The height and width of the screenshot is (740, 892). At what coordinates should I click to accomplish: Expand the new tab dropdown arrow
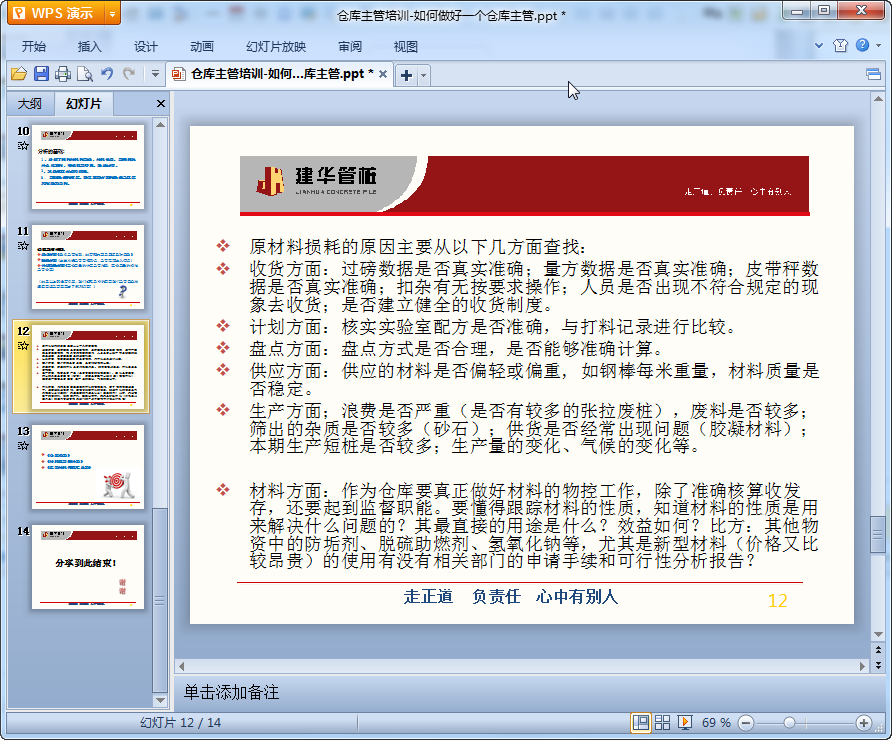(423, 75)
